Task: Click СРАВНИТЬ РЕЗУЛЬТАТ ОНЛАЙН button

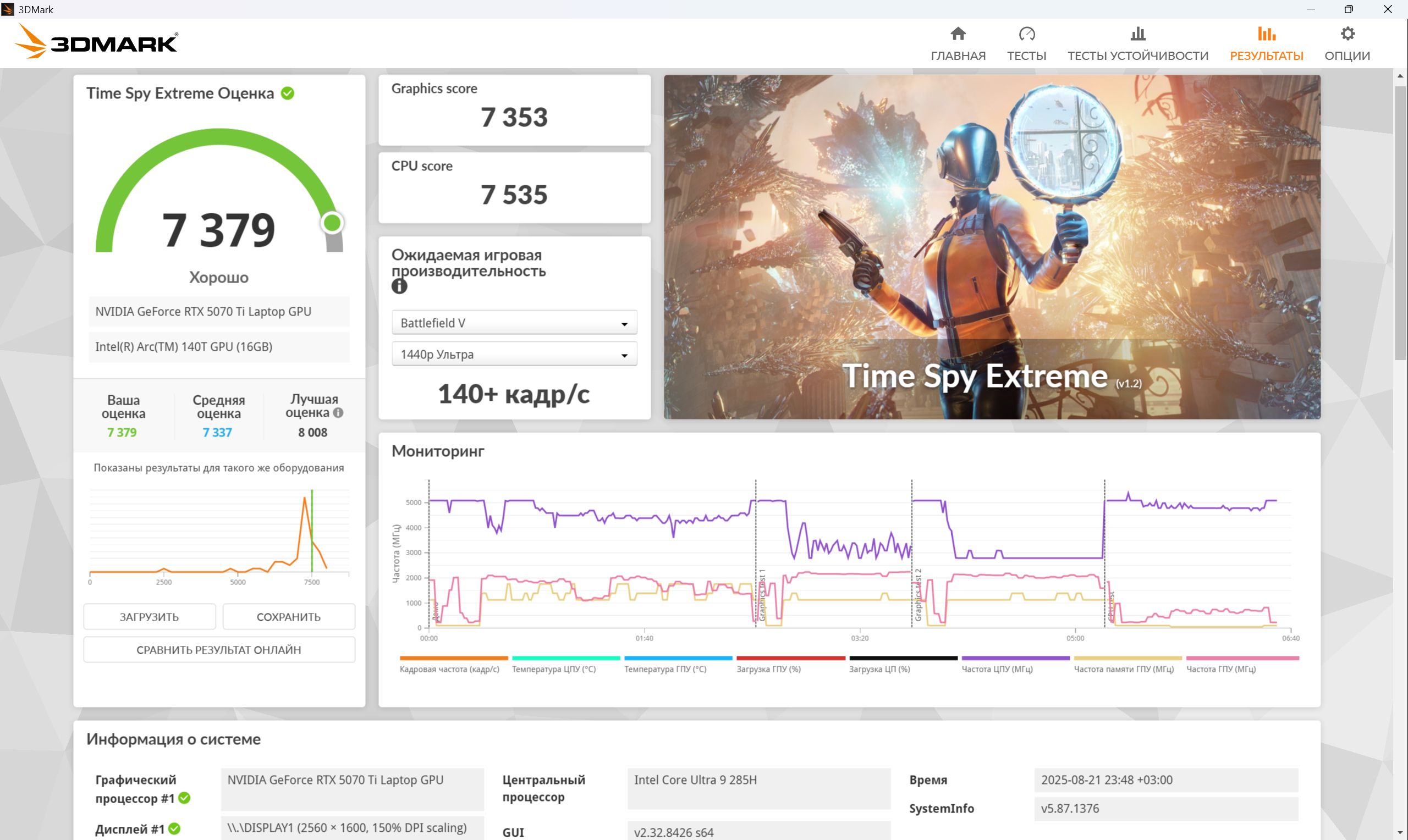Action: [x=219, y=650]
